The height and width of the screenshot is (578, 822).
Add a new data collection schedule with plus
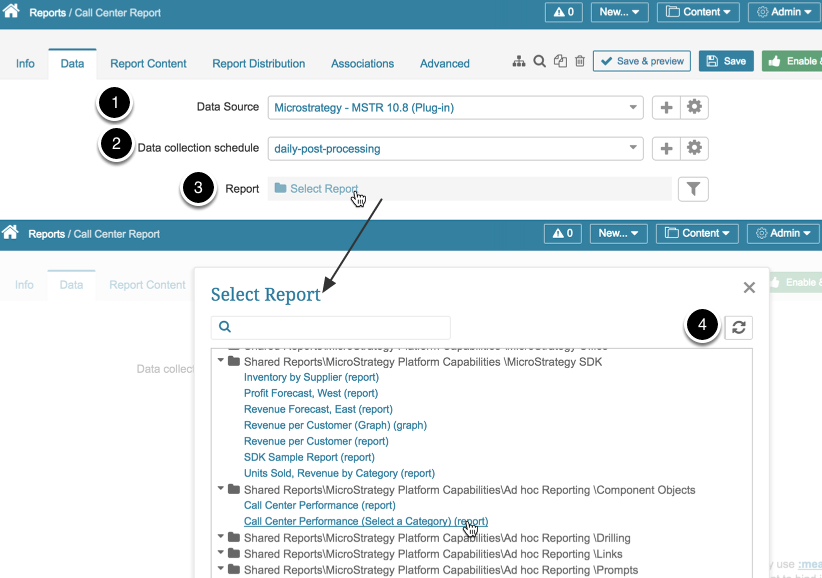pos(666,148)
